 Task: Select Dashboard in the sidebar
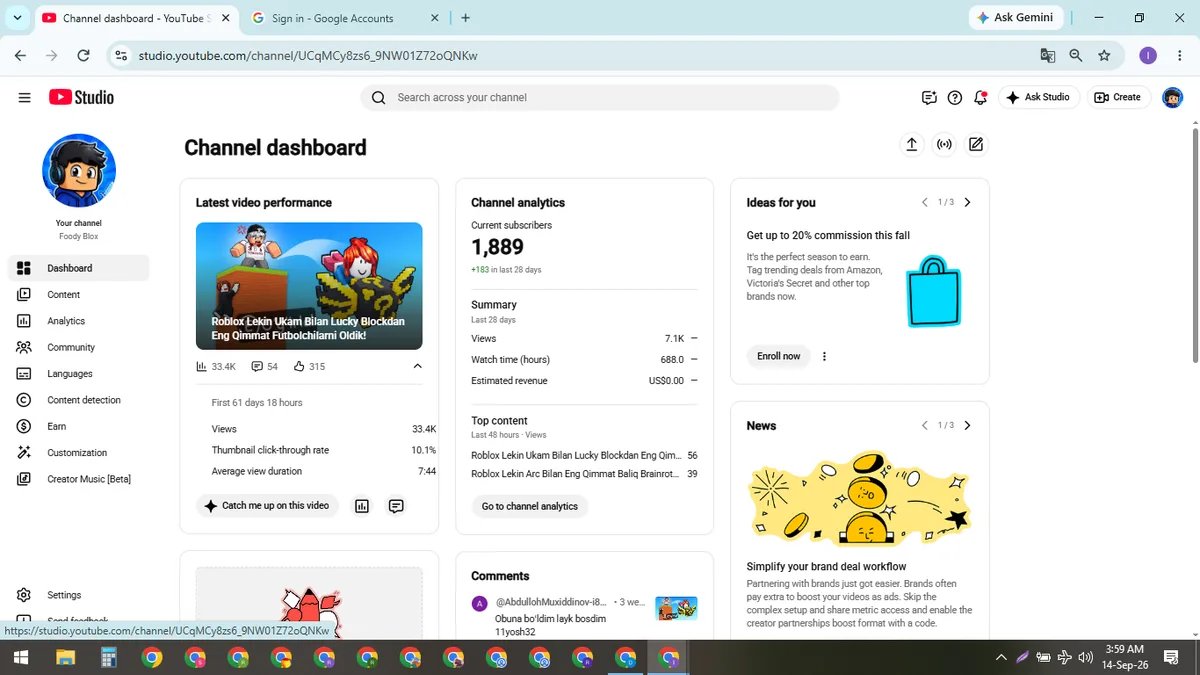79,268
